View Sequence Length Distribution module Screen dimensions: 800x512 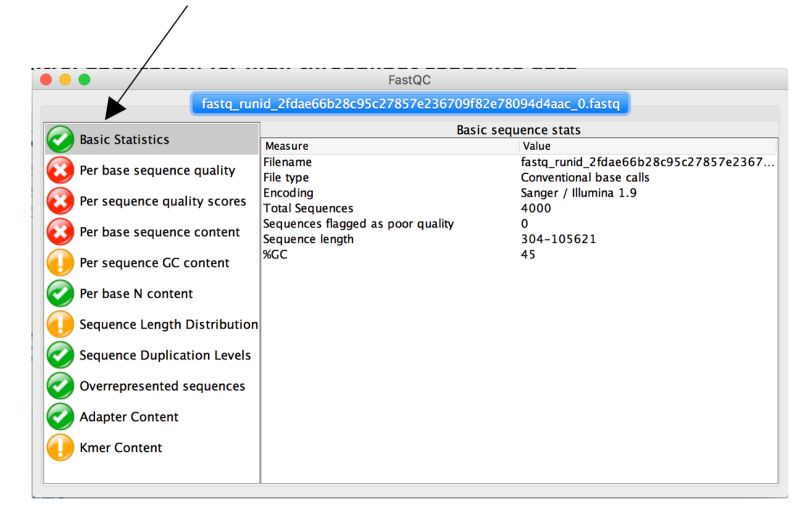(152, 324)
